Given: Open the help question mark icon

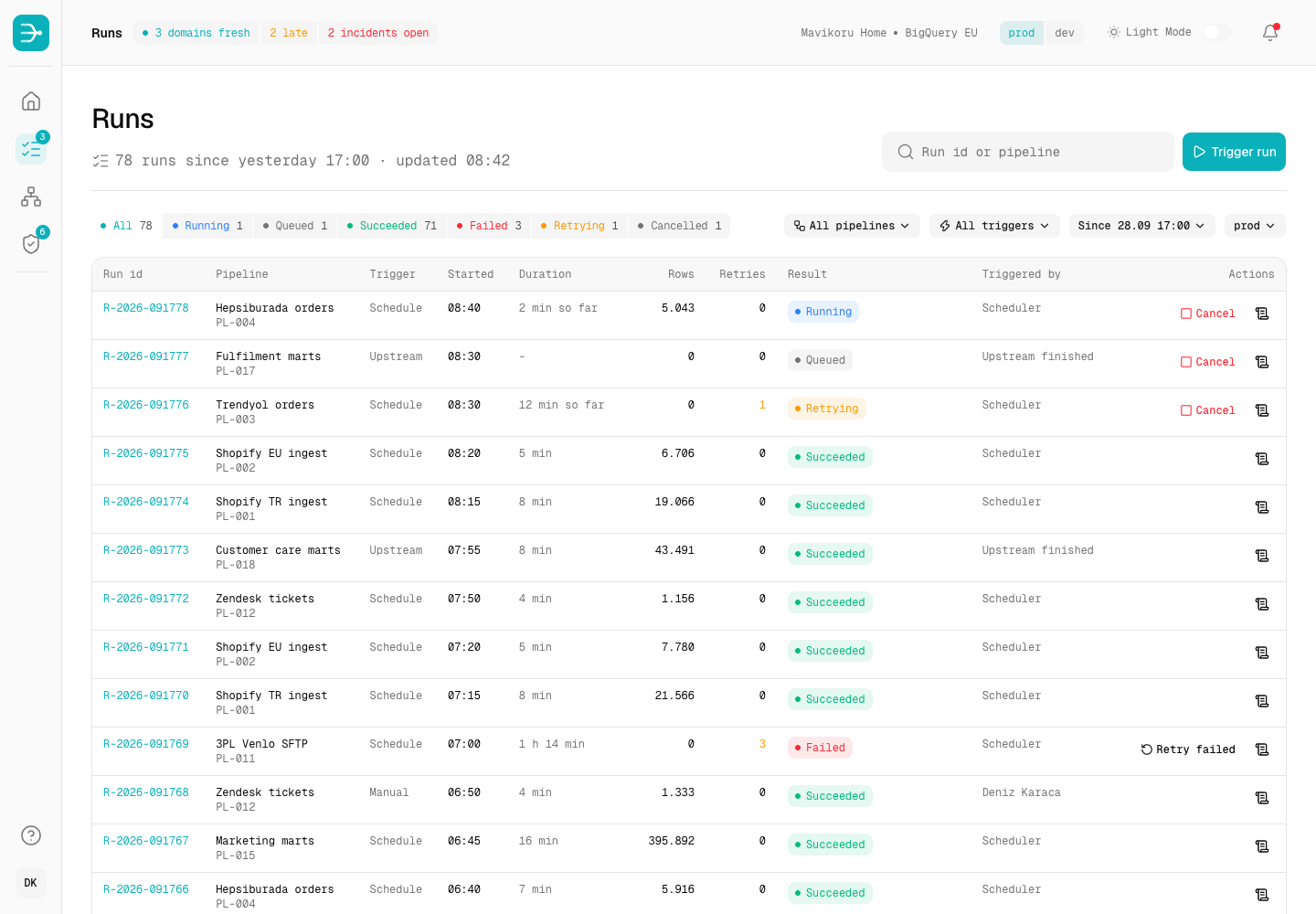Looking at the screenshot, I should [31, 835].
